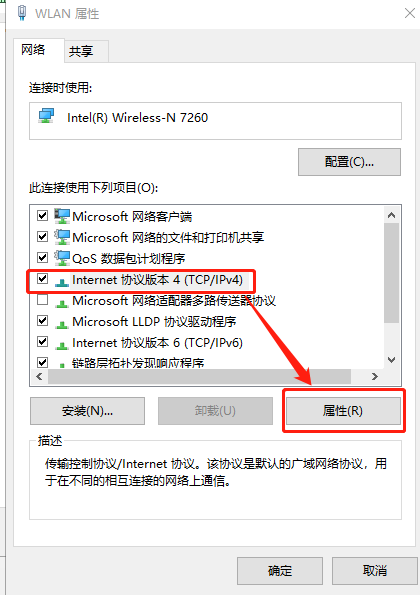The width and height of the screenshot is (420, 595).
Task: Select the 网络 tab
Action: point(33,49)
